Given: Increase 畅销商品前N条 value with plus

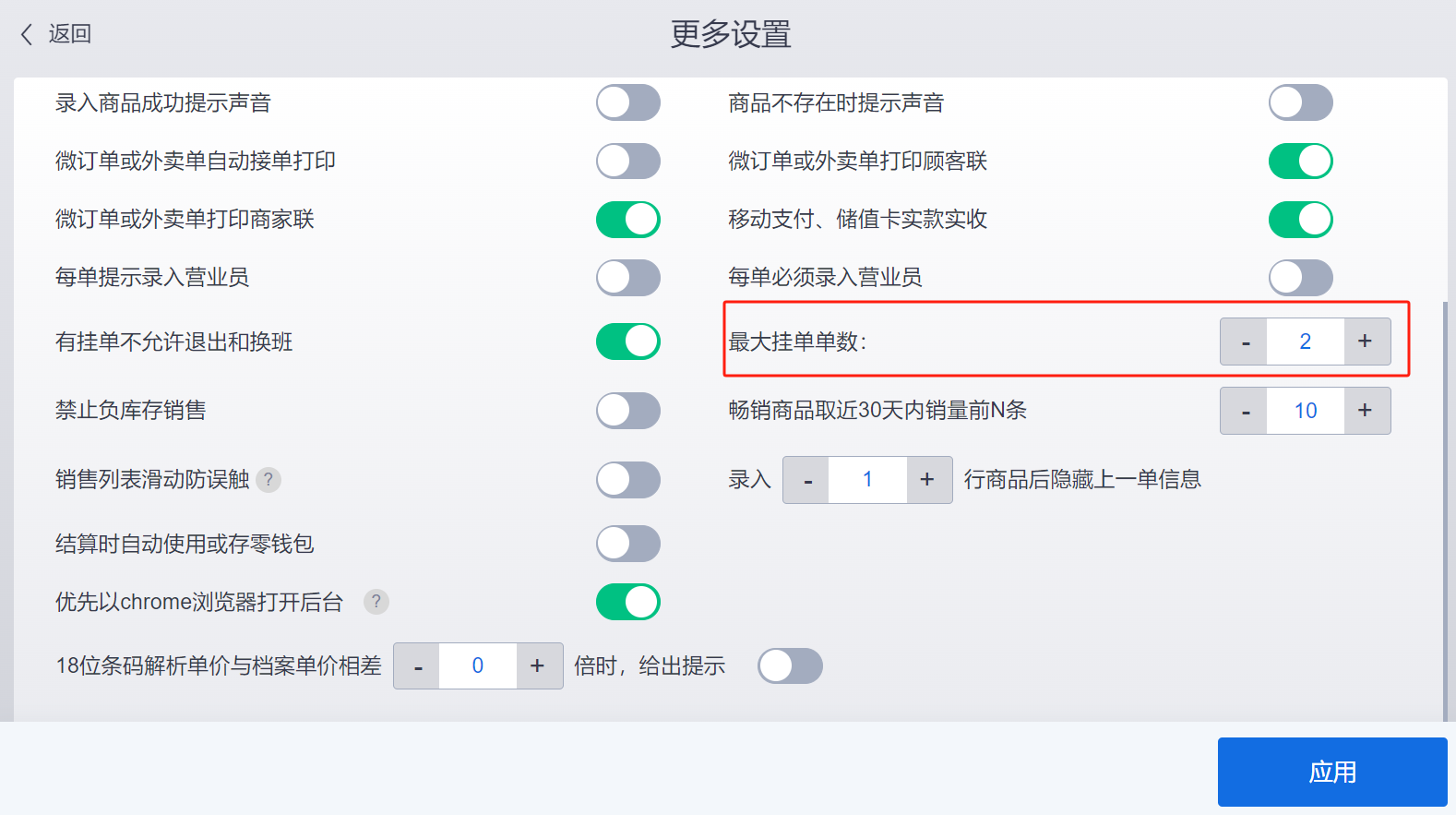Looking at the screenshot, I should (x=1366, y=411).
